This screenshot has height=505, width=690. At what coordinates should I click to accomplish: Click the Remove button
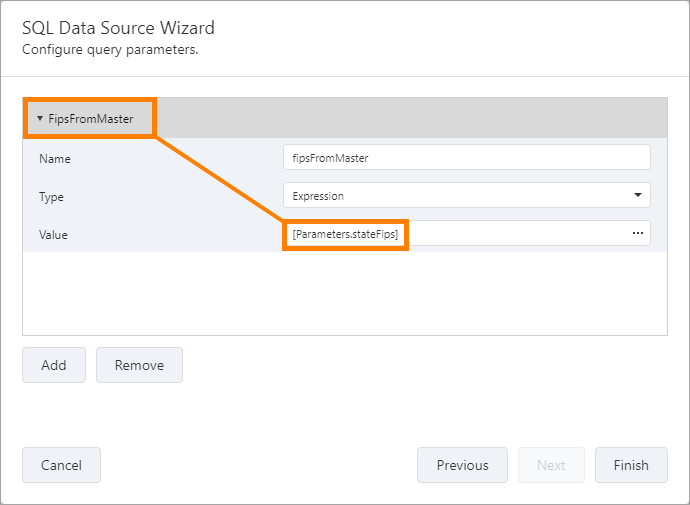139,365
